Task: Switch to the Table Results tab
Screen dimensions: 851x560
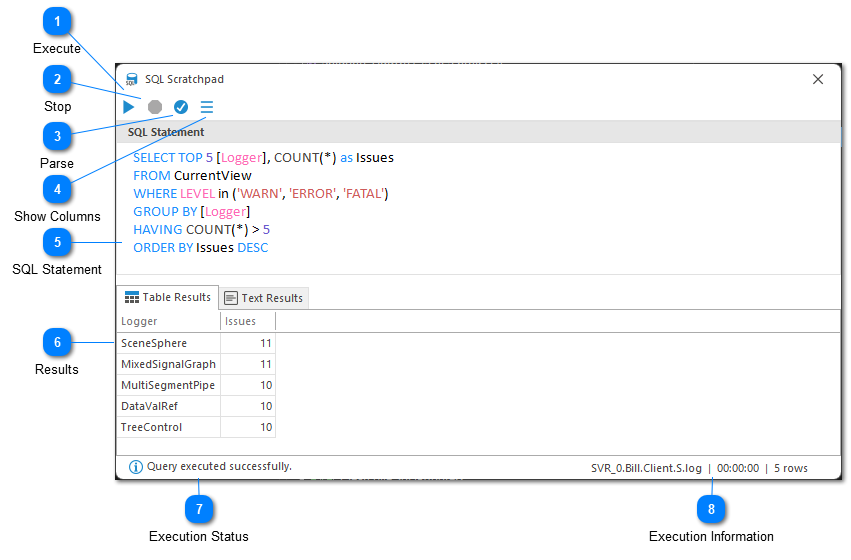Action: coord(168,298)
